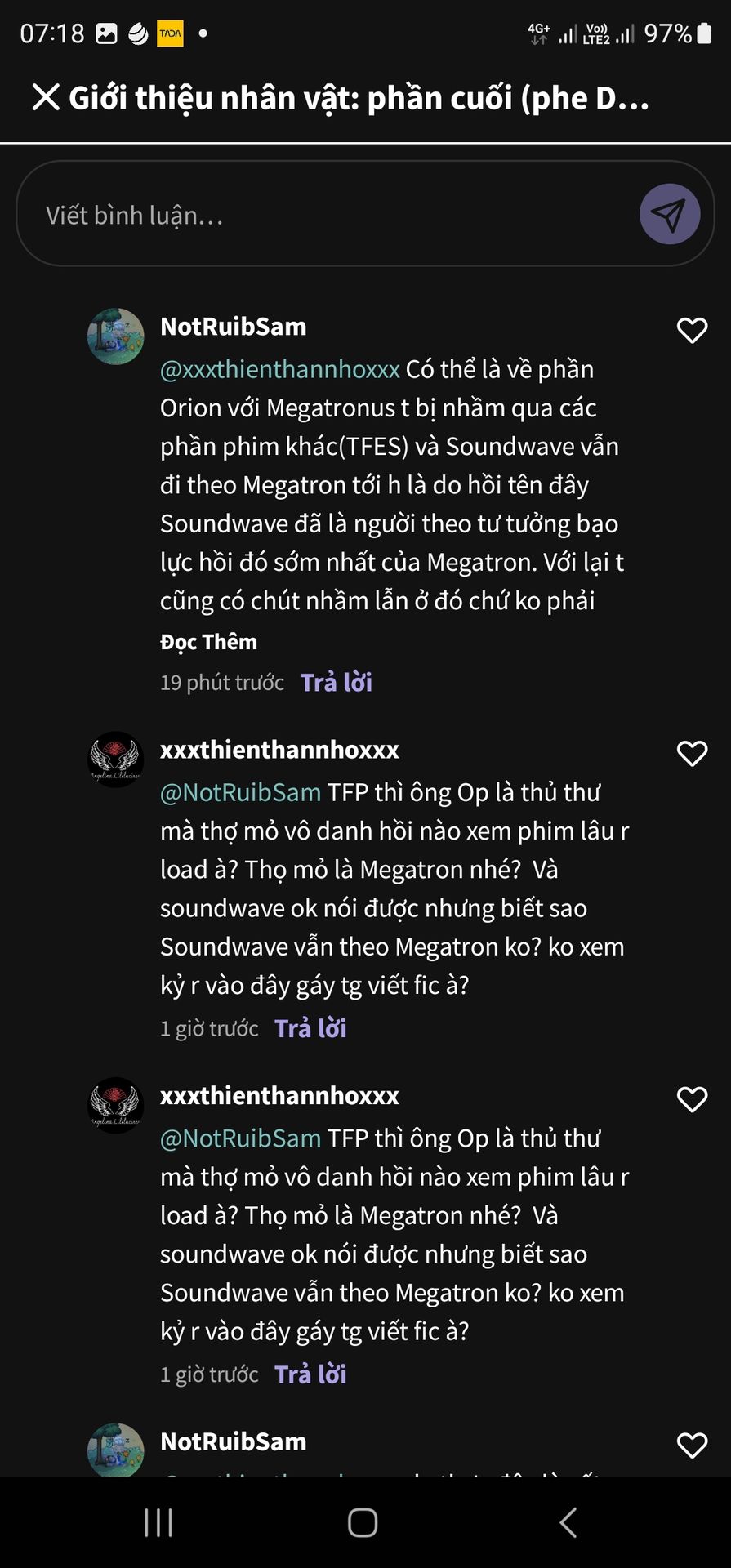Tap the @xxxthienthannhoxxx mention link
731x1568 pixels.
[280, 369]
